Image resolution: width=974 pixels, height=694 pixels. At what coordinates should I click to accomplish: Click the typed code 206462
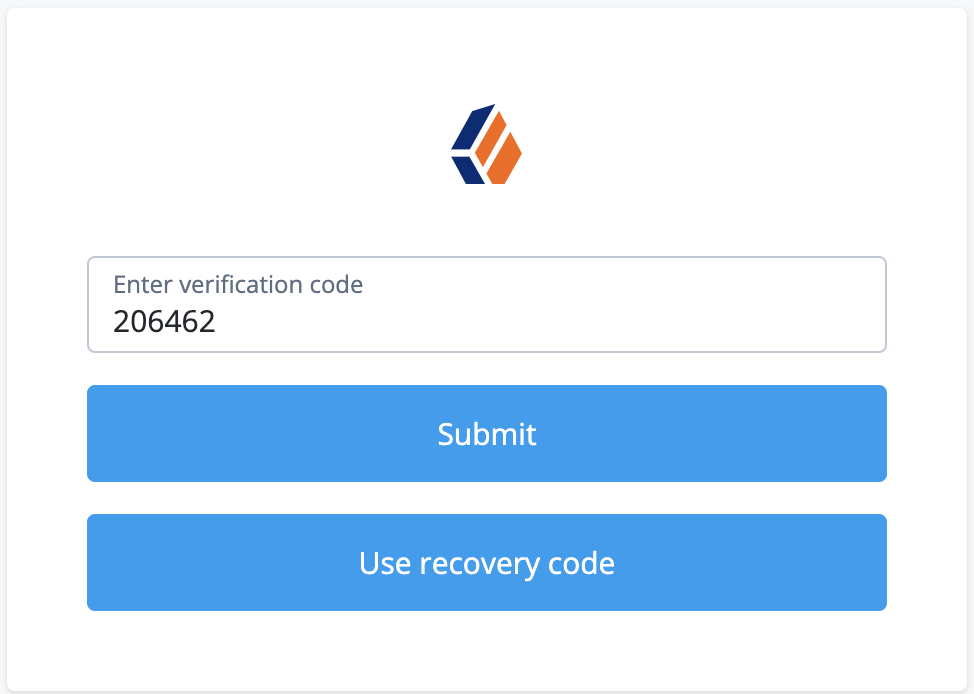(165, 322)
